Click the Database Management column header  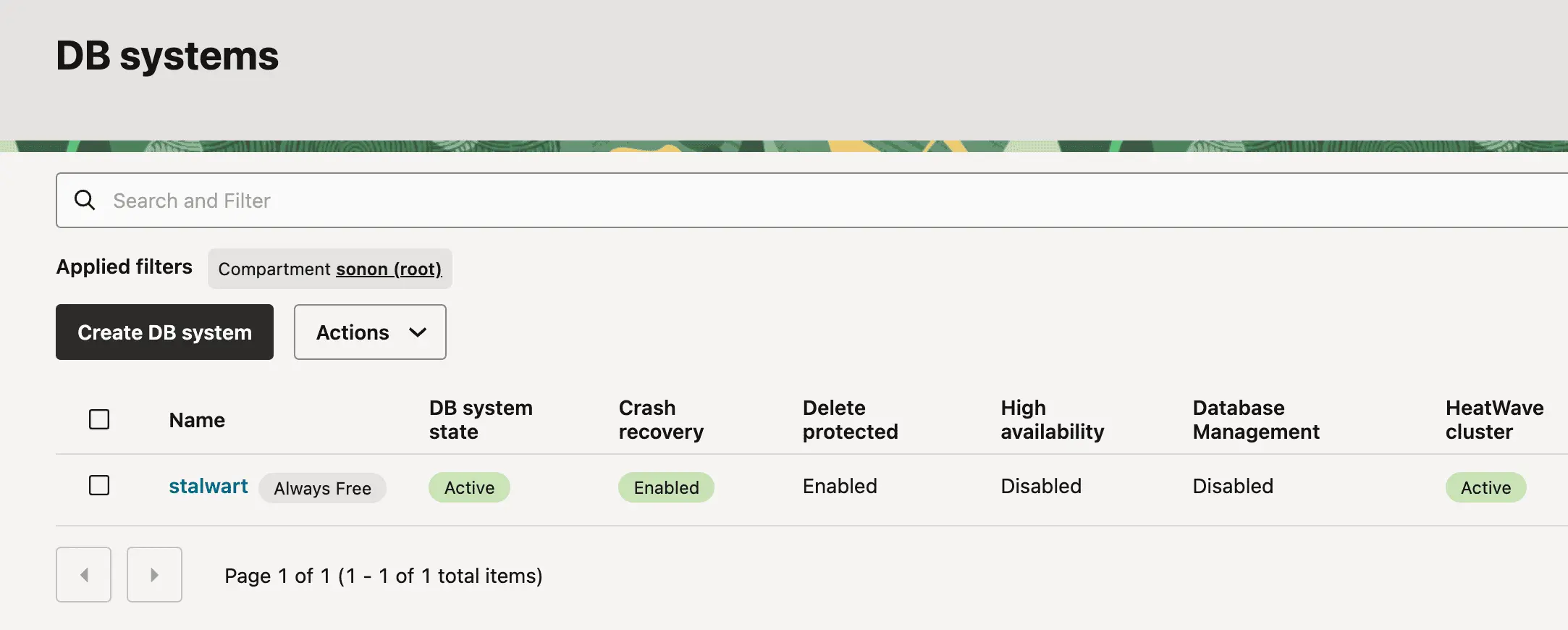point(1256,419)
